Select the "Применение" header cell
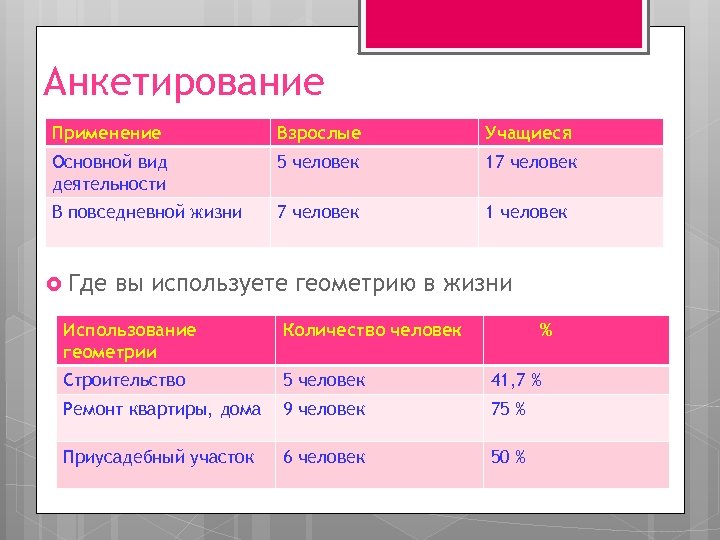The image size is (720, 540). [158, 133]
